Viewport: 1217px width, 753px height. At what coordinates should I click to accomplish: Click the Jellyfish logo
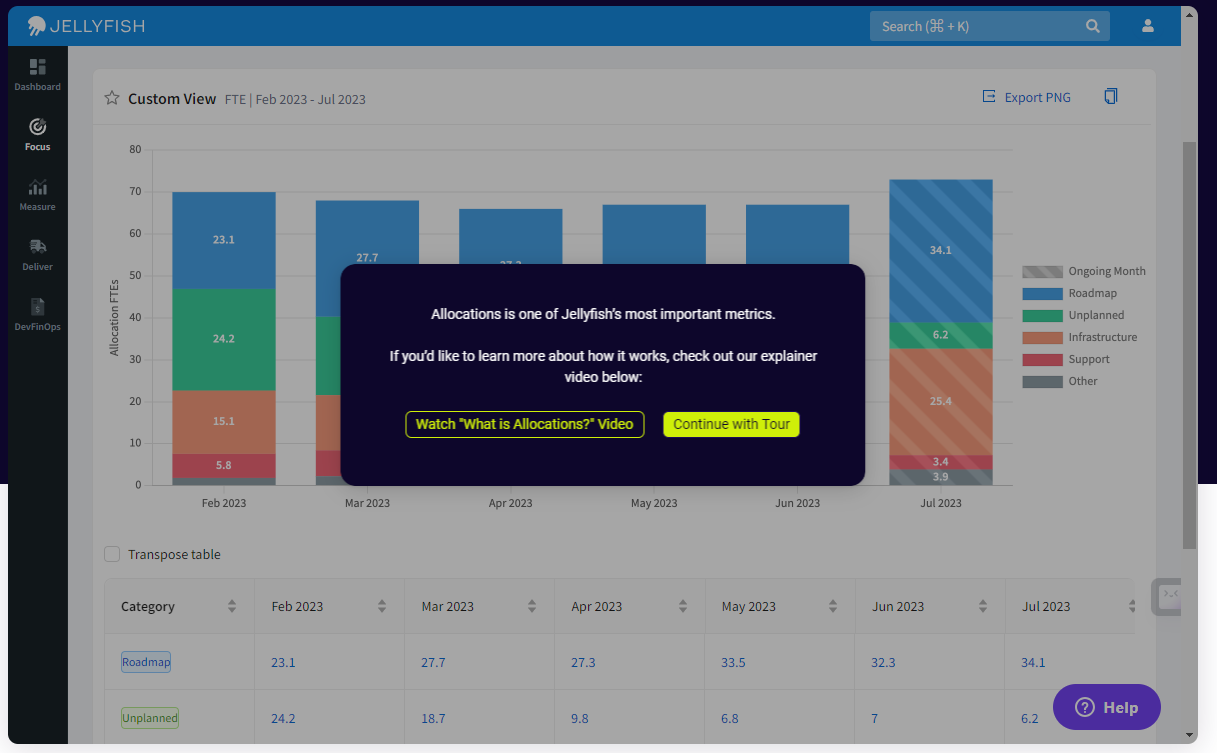coord(86,26)
